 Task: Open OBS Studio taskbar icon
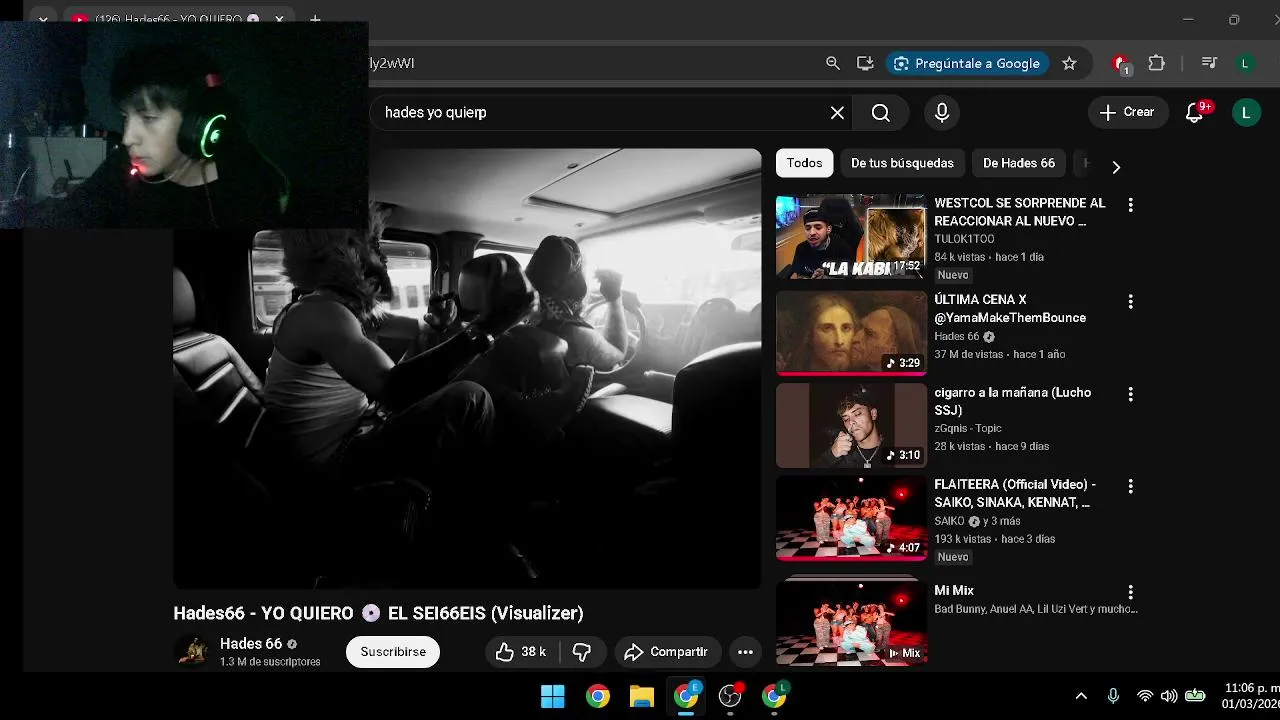pyautogui.click(x=730, y=696)
